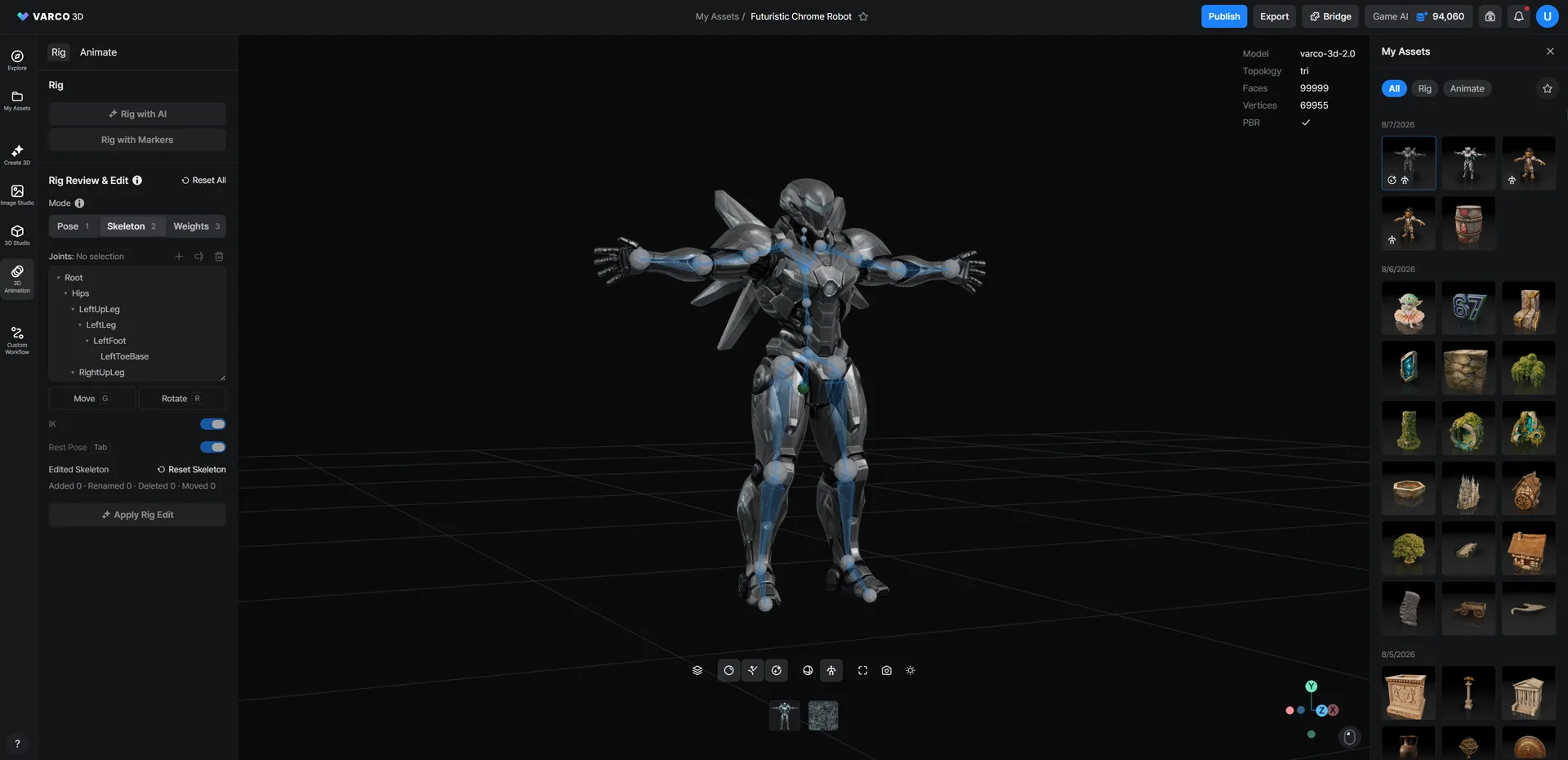The height and width of the screenshot is (760, 1568).
Task: Click the fullscreen frame icon in viewport toolbar
Action: click(862, 670)
